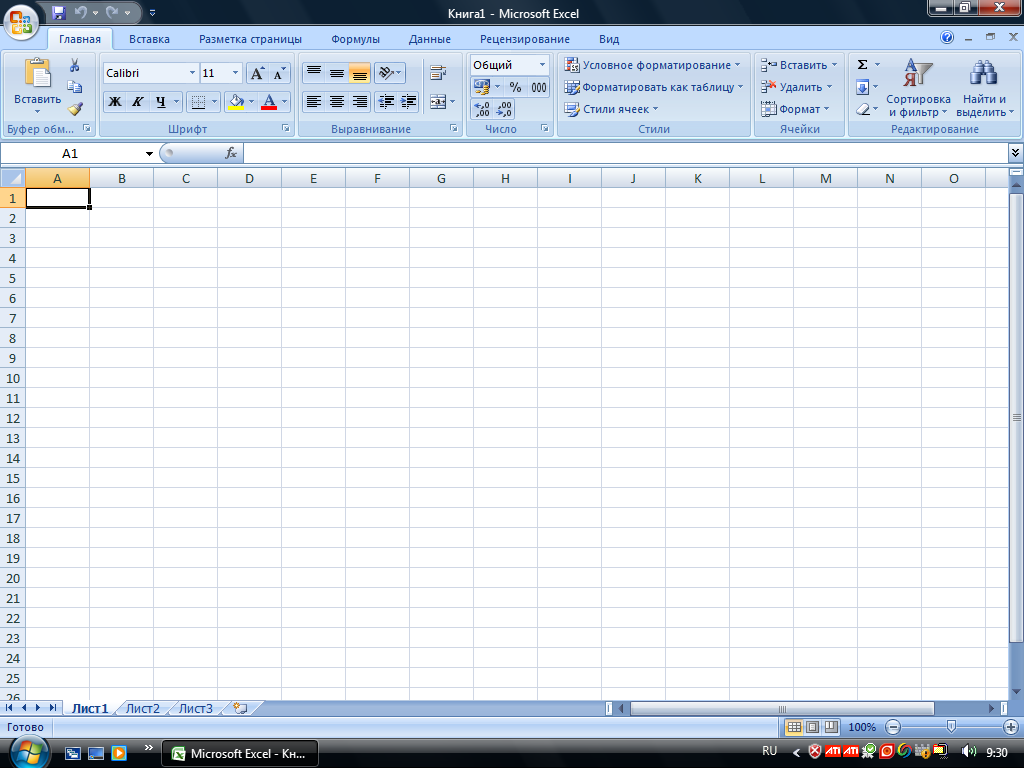The image size is (1024, 768).
Task: Apply percent style format
Action: coord(515,87)
